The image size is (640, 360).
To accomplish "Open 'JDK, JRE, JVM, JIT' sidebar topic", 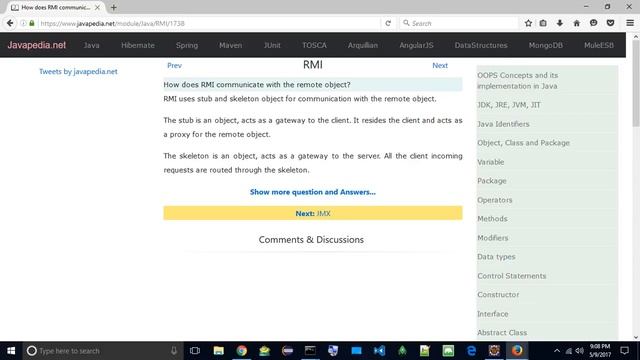I will [x=509, y=105].
